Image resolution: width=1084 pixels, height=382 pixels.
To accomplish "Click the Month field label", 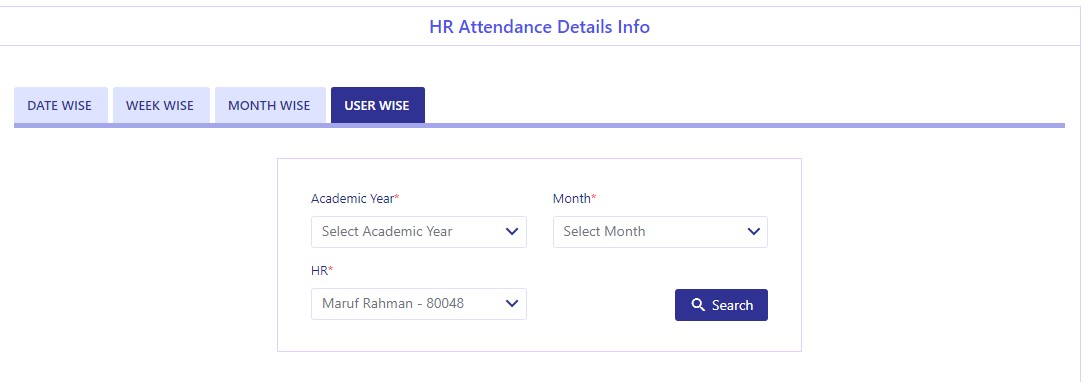I will click(574, 199).
